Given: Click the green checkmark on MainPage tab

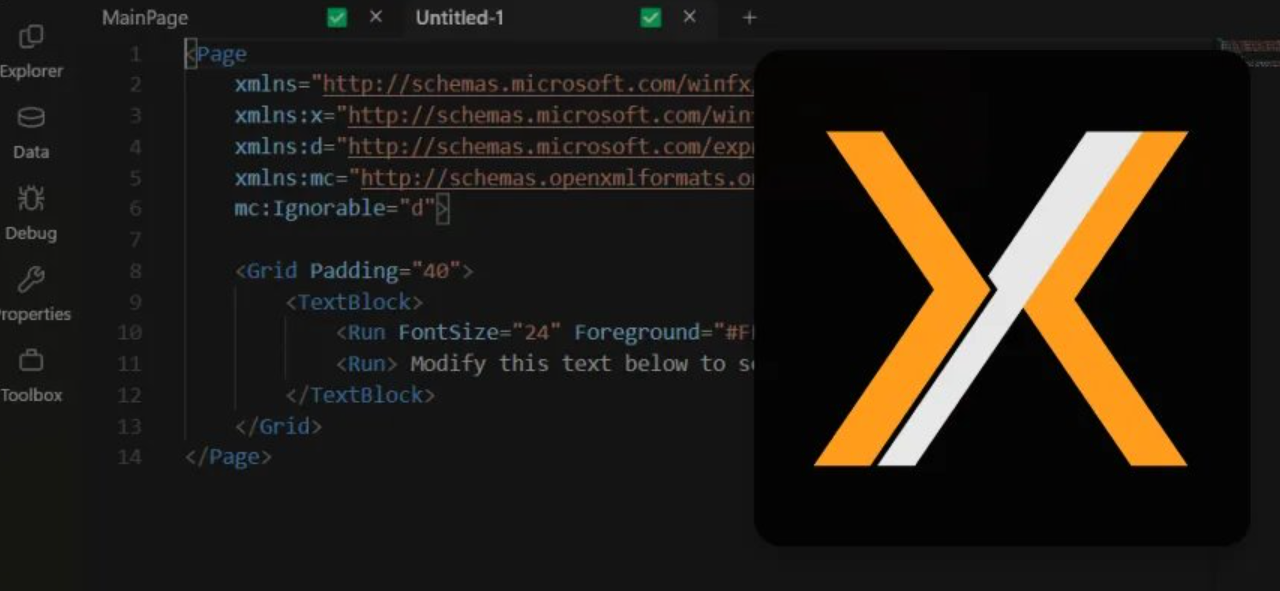Looking at the screenshot, I should tap(338, 17).
